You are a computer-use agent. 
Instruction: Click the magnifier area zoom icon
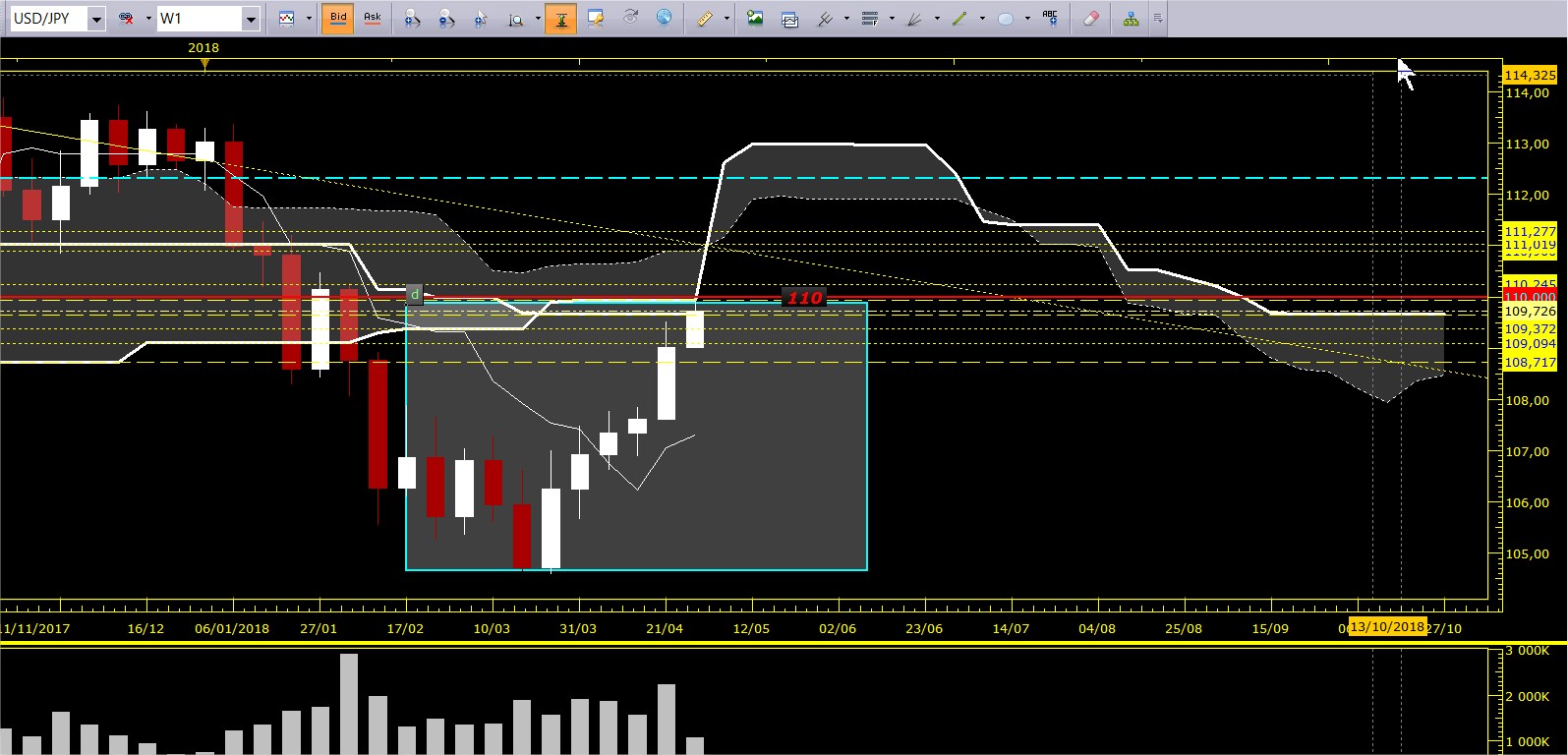[x=515, y=19]
